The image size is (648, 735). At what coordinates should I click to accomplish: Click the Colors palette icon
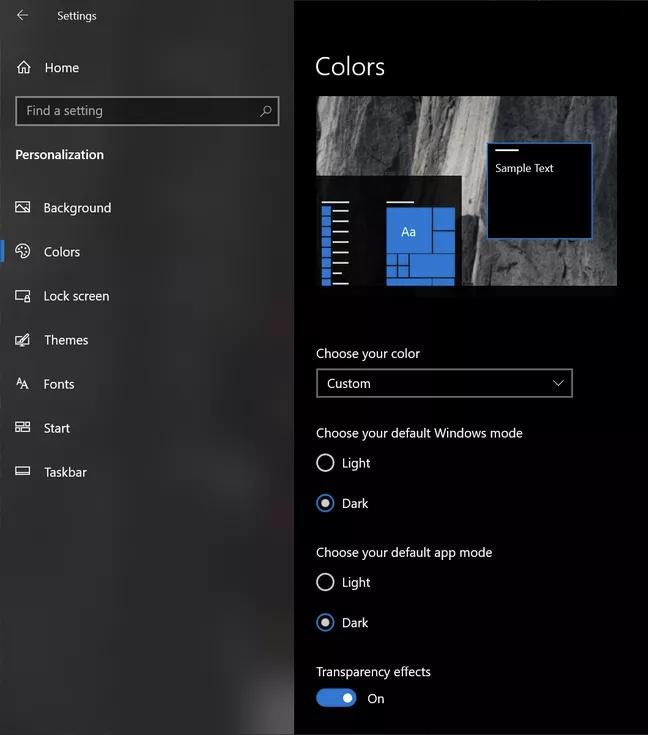click(x=23, y=251)
